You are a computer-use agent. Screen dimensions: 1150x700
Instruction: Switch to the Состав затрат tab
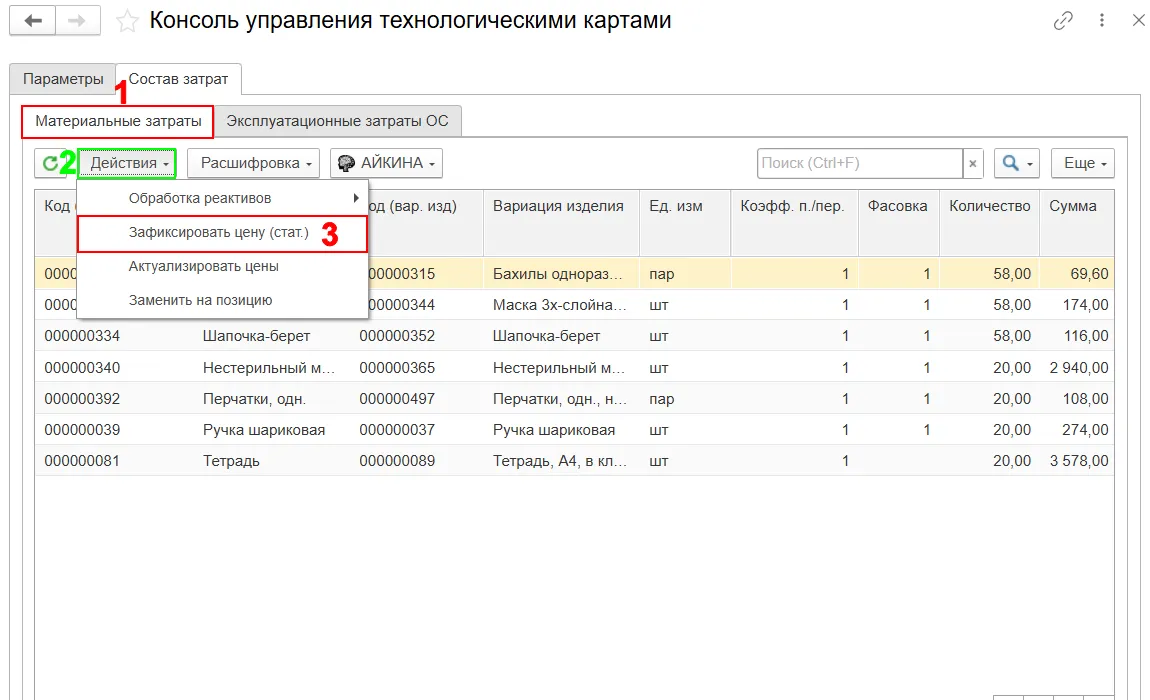pyautogui.click(x=178, y=79)
